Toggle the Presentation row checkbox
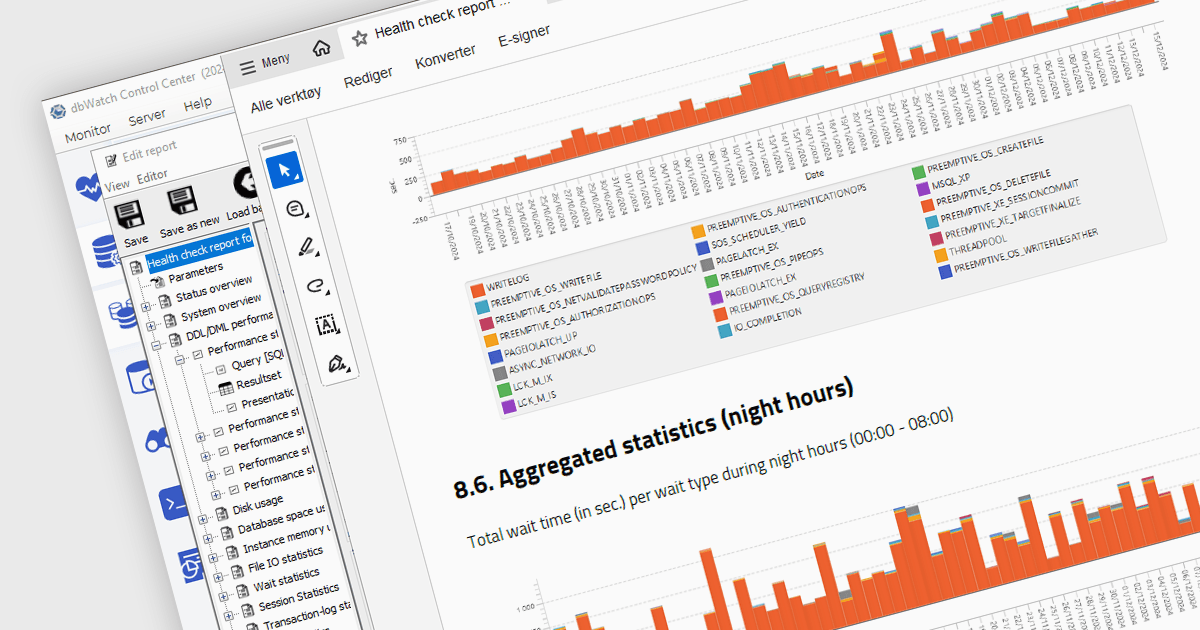 [x=232, y=408]
